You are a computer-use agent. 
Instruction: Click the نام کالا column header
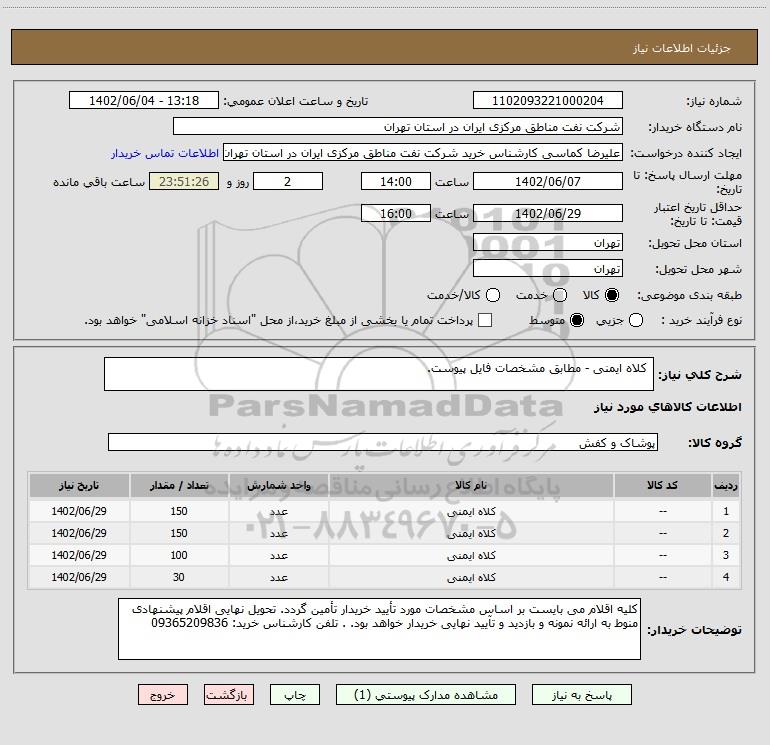[x=471, y=486]
